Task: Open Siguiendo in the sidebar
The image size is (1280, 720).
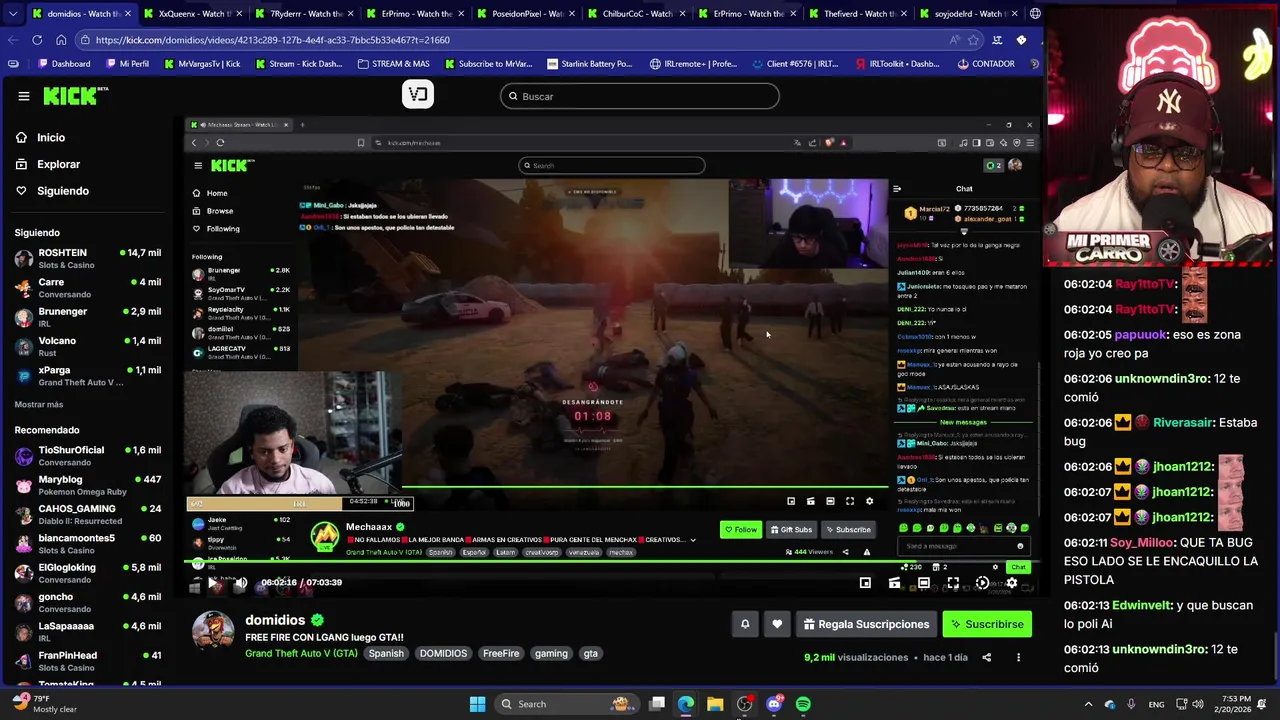Action: [63, 191]
